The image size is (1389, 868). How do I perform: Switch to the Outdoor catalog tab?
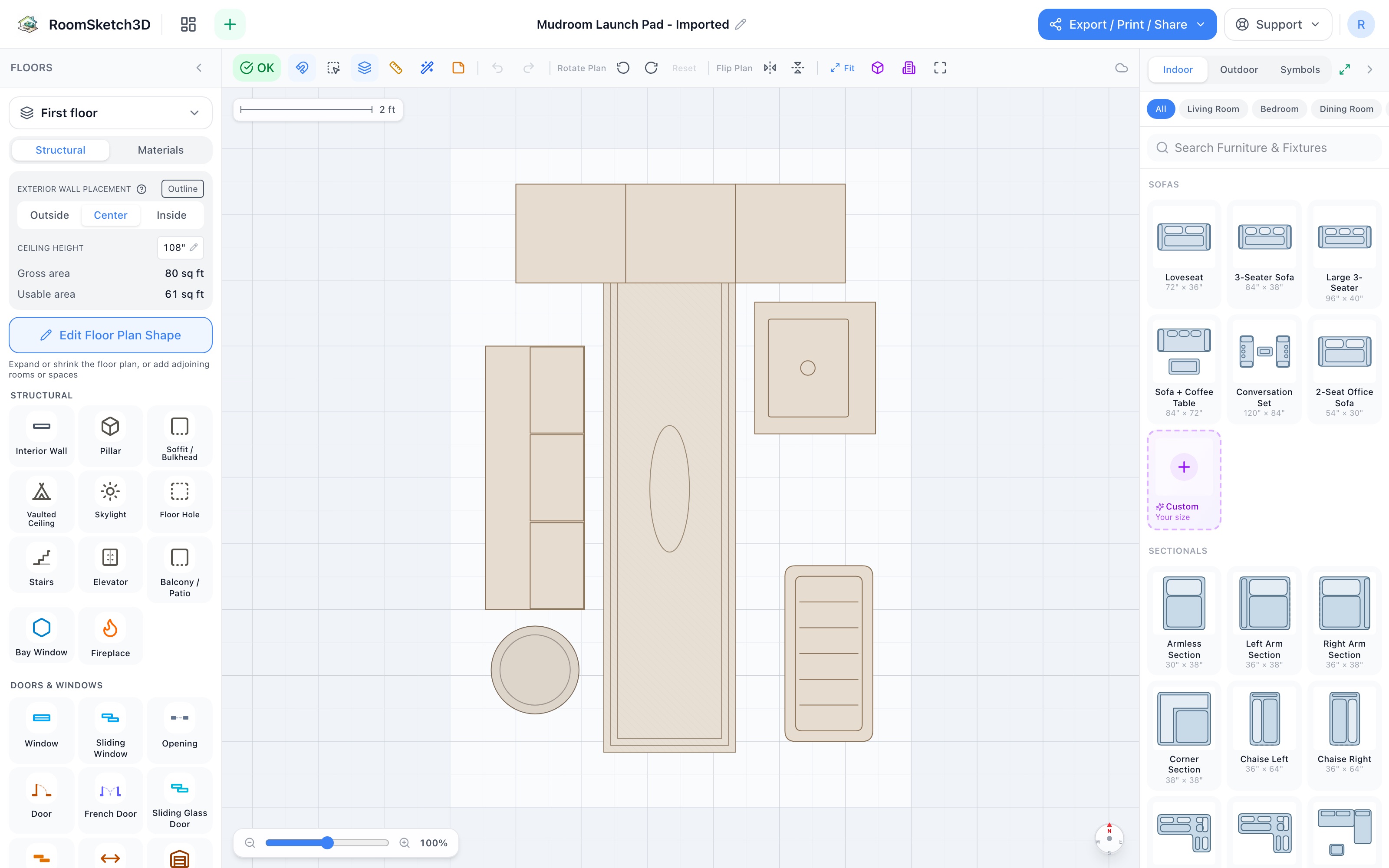pyautogui.click(x=1239, y=69)
